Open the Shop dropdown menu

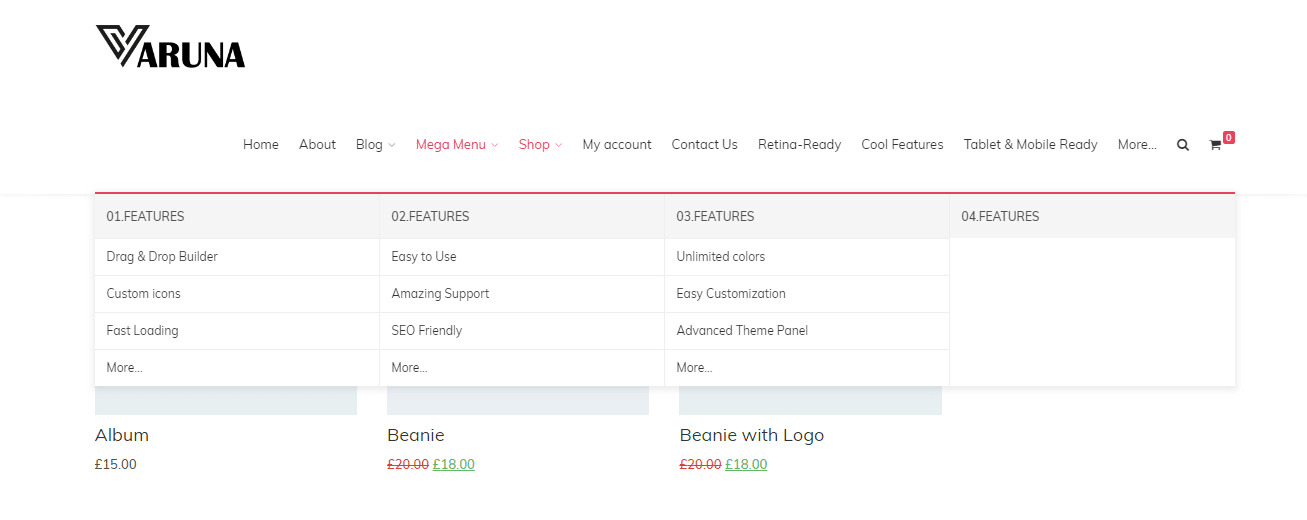540,145
